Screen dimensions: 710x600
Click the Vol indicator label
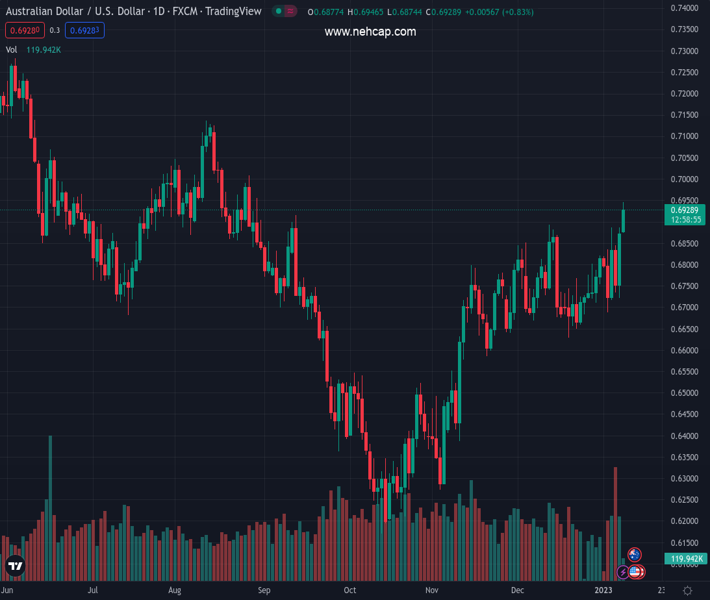click(12, 49)
